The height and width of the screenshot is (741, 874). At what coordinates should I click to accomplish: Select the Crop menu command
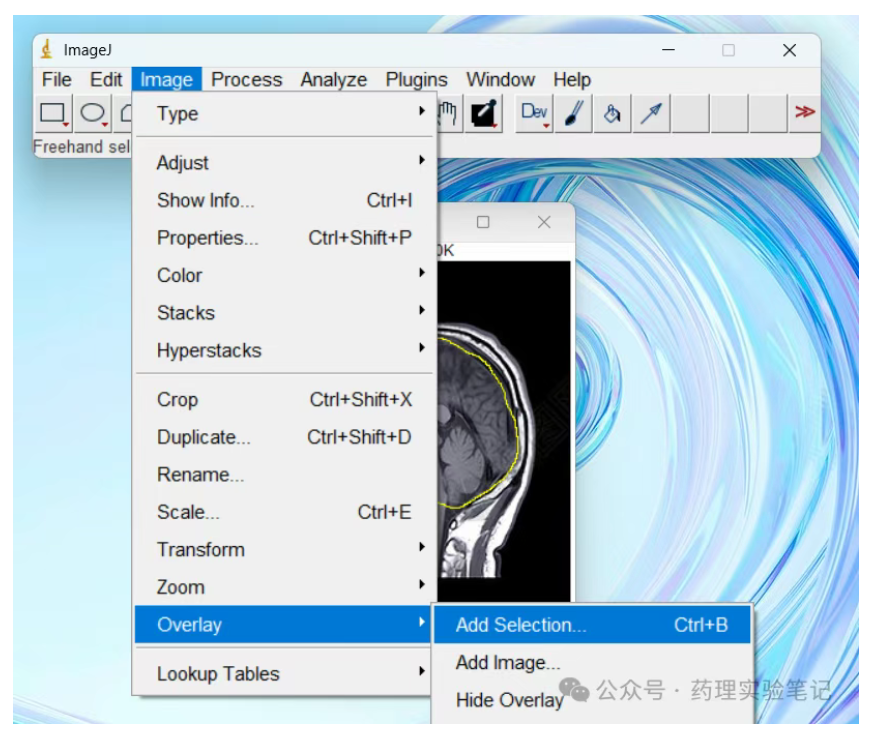pyautogui.click(x=284, y=400)
